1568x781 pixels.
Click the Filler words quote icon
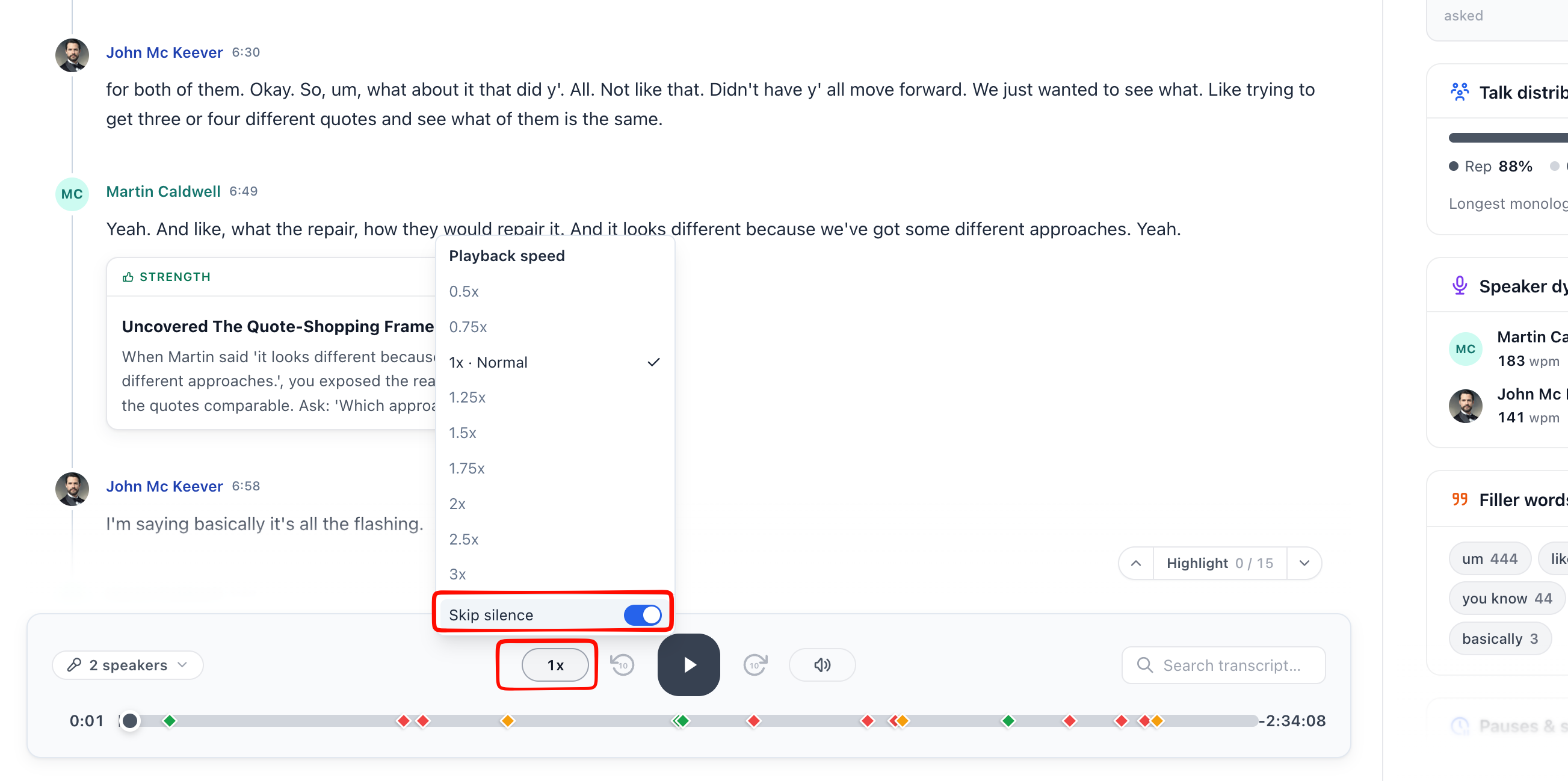pyautogui.click(x=1459, y=500)
